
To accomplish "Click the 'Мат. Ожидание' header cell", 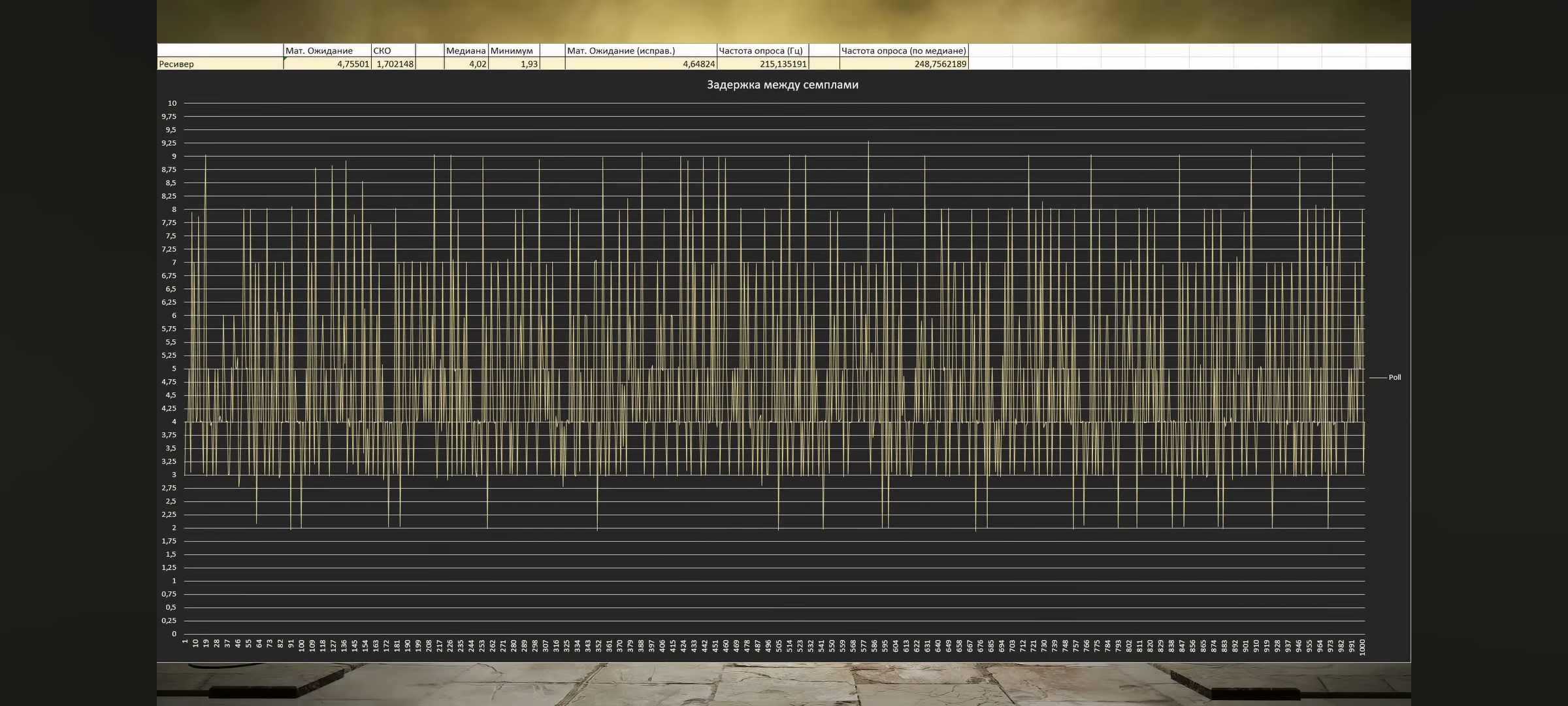I will pyautogui.click(x=327, y=50).
